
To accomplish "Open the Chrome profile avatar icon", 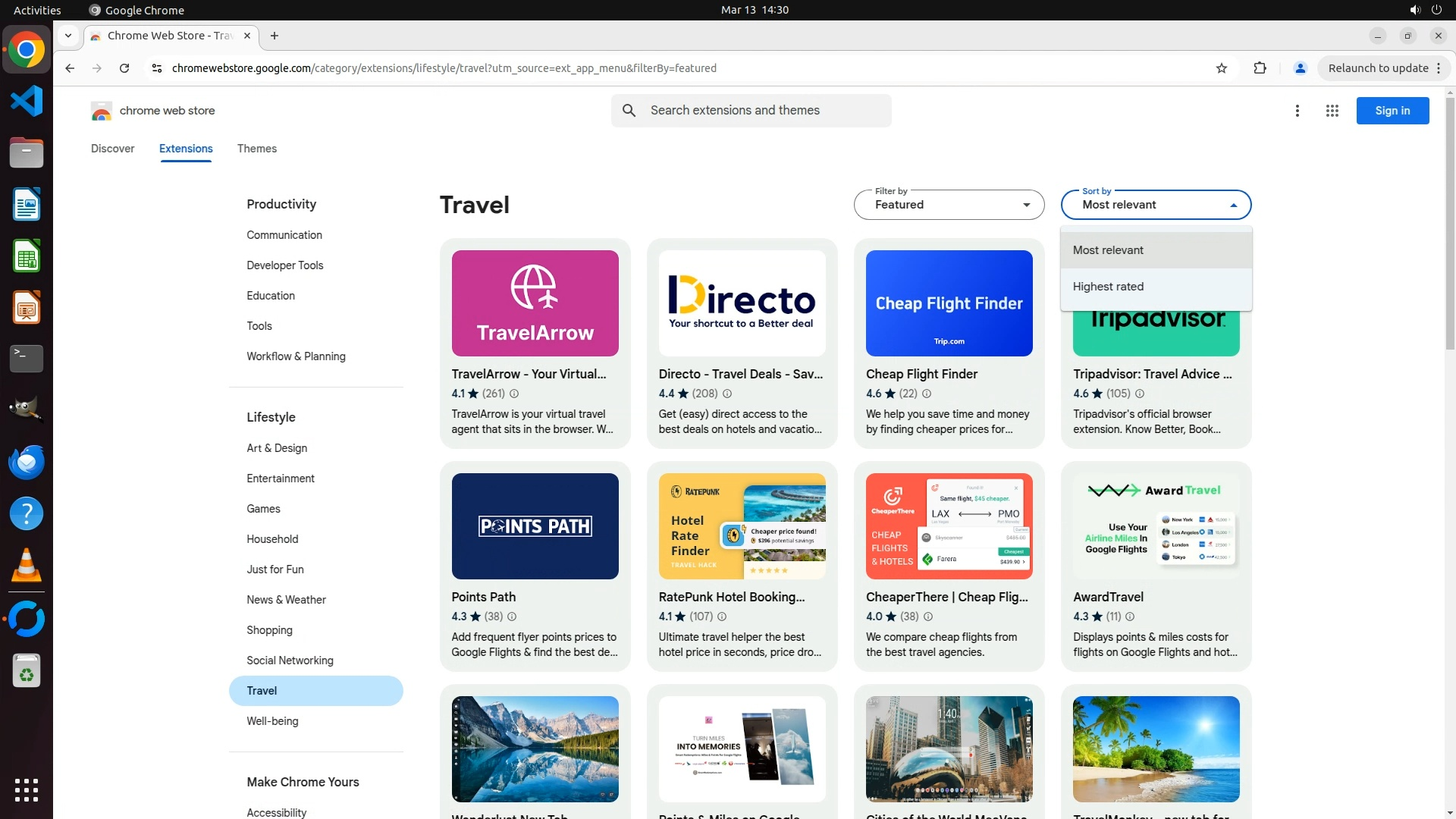I will [x=1300, y=68].
